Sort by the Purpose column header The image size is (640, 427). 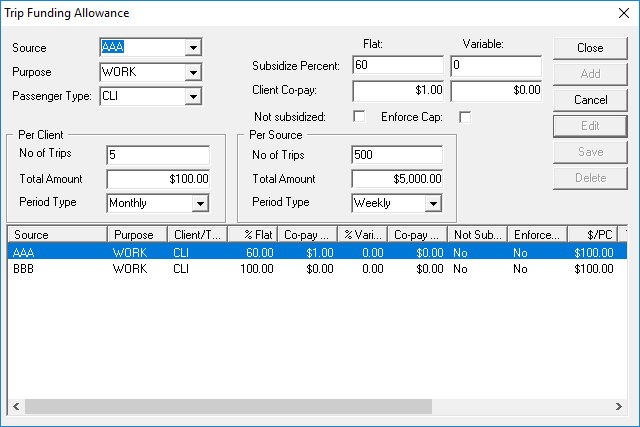137,235
